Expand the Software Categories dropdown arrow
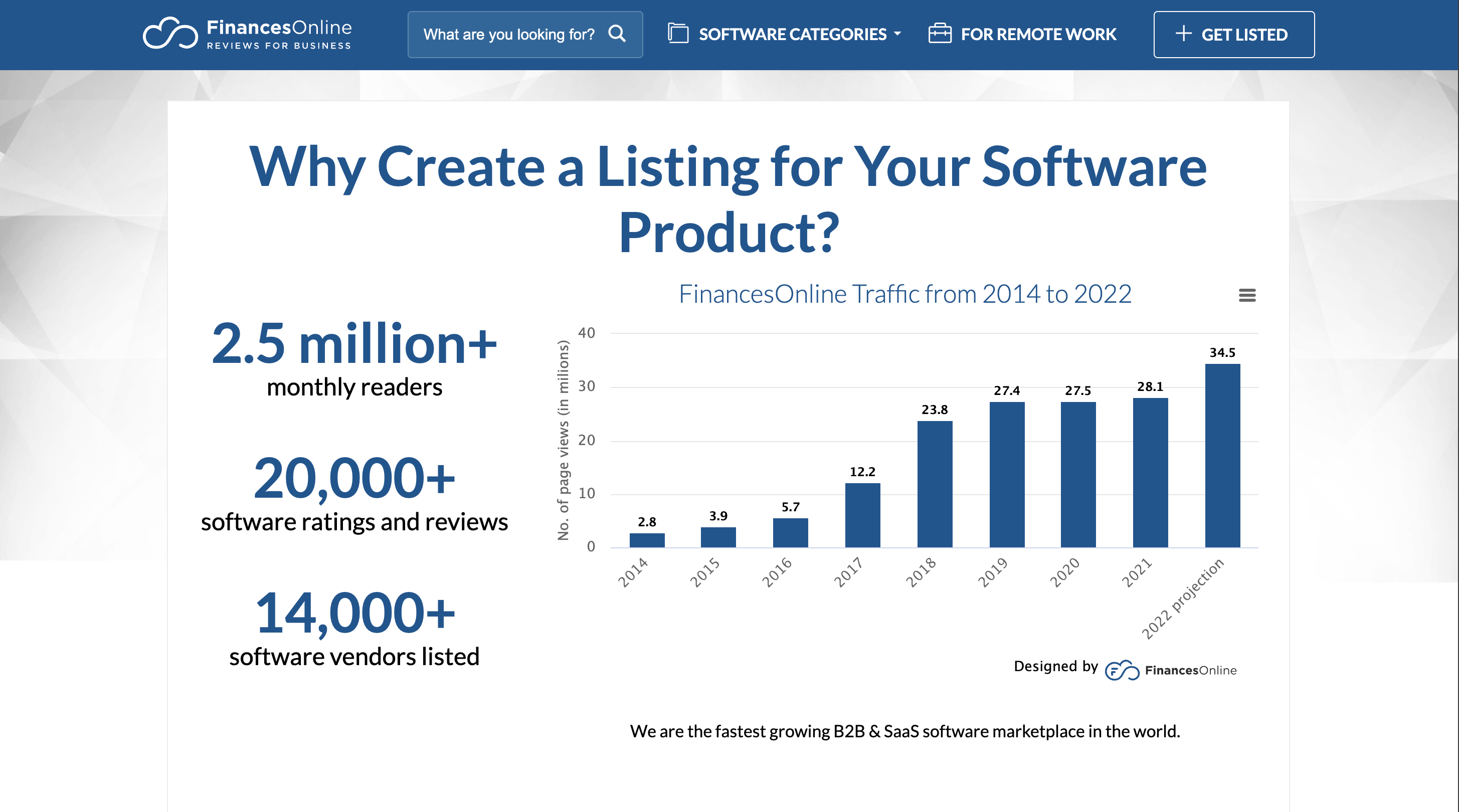Screen dimensions: 1459x812 [897, 34]
